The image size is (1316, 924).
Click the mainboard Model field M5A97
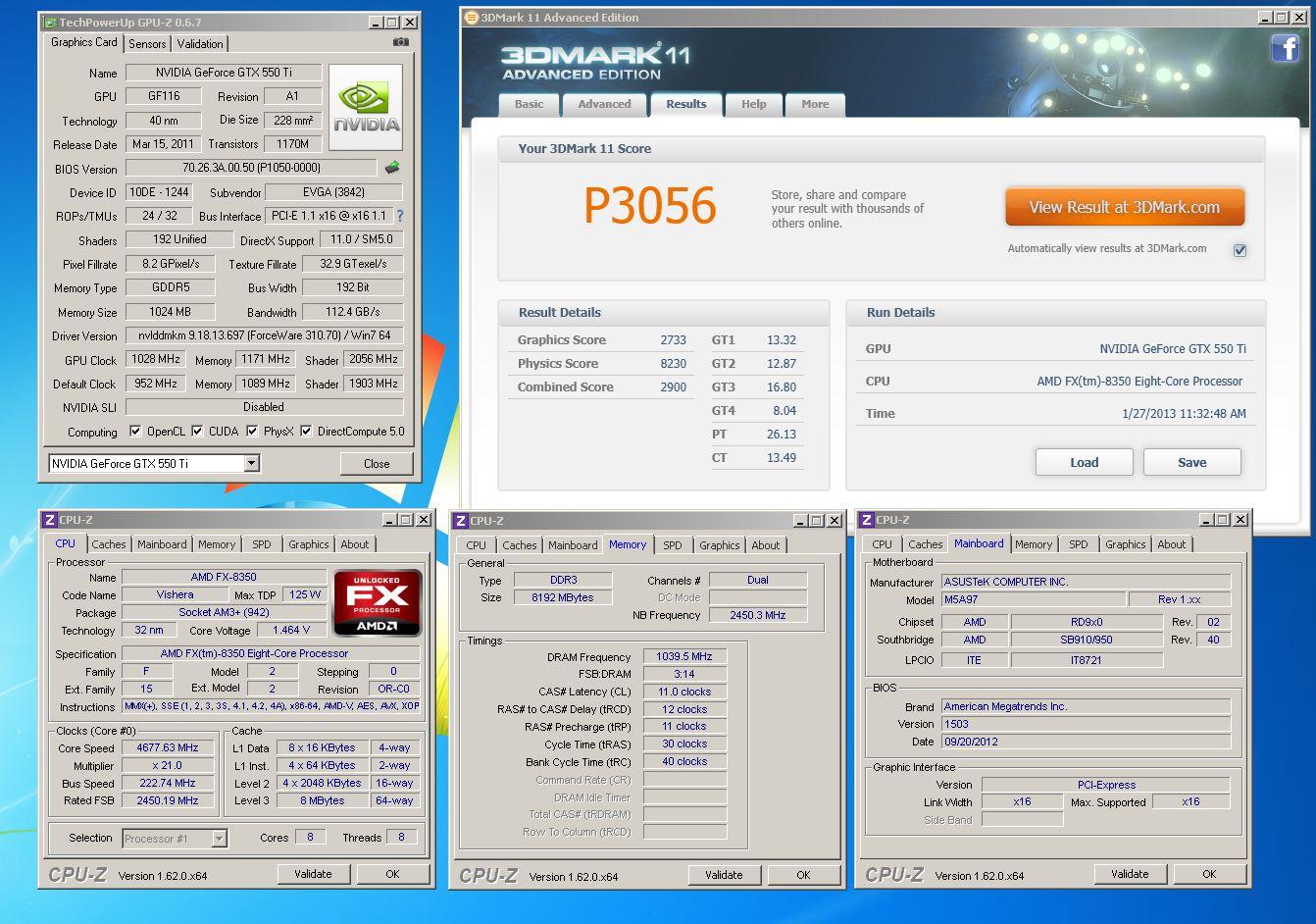[x=1033, y=599]
